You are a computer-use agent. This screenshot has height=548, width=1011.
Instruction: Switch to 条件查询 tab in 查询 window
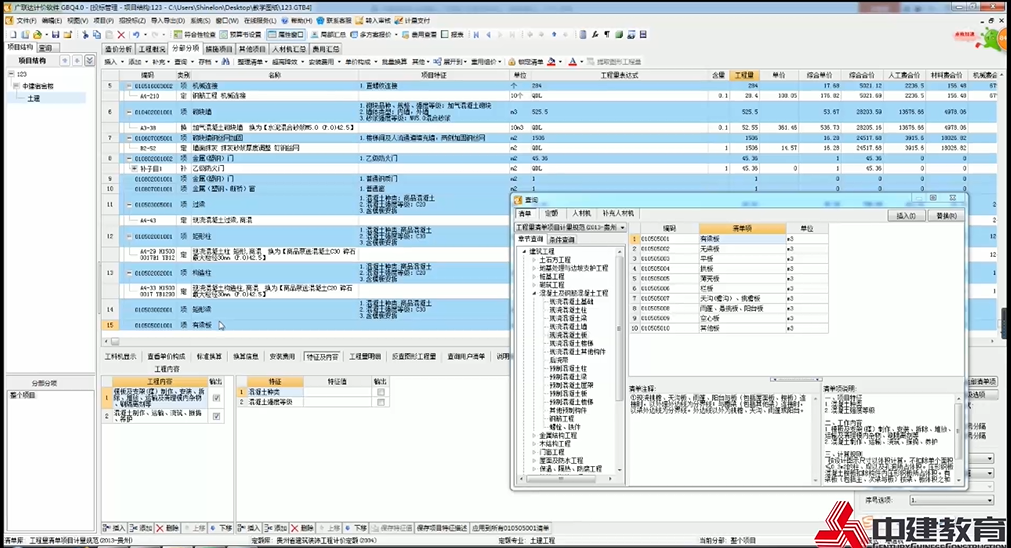562,240
